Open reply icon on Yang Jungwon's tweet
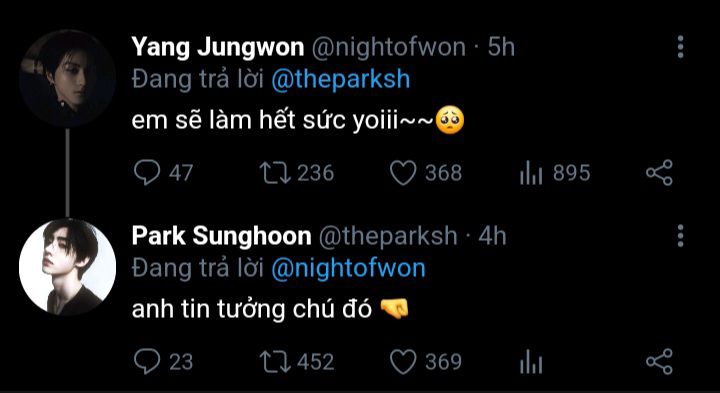The image size is (720, 393). point(147,173)
